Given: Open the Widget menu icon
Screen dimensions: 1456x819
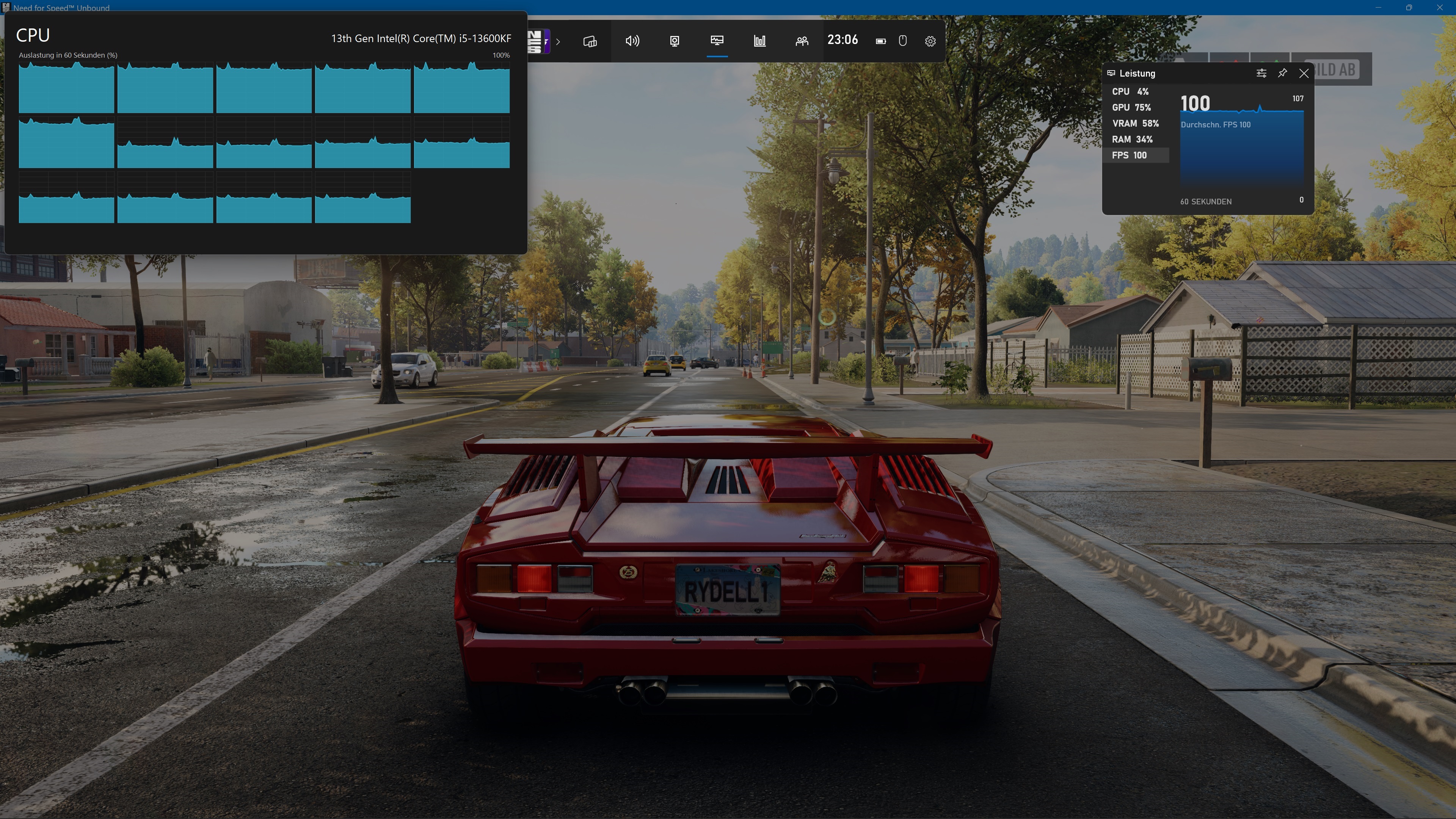Looking at the screenshot, I should (590, 41).
